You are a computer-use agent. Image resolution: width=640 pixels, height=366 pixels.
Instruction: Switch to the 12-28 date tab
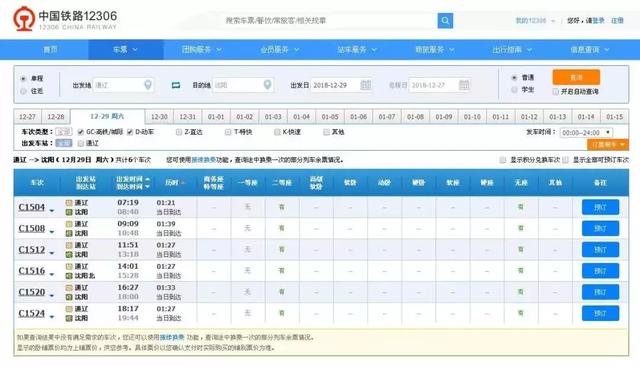point(56,117)
